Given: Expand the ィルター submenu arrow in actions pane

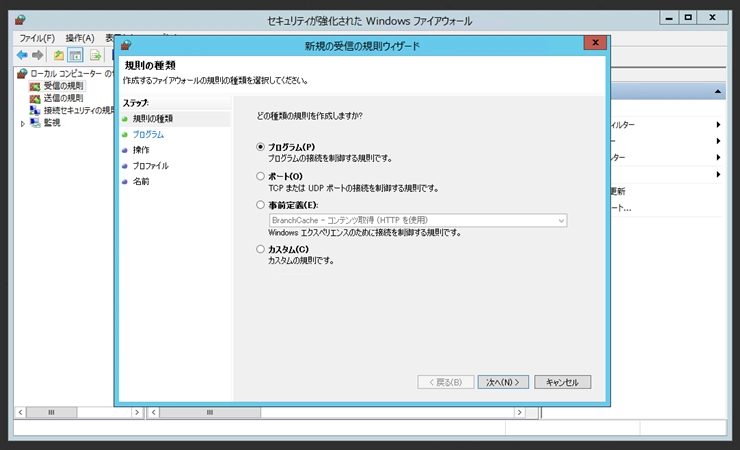Looking at the screenshot, I should click(x=718, y=125).
